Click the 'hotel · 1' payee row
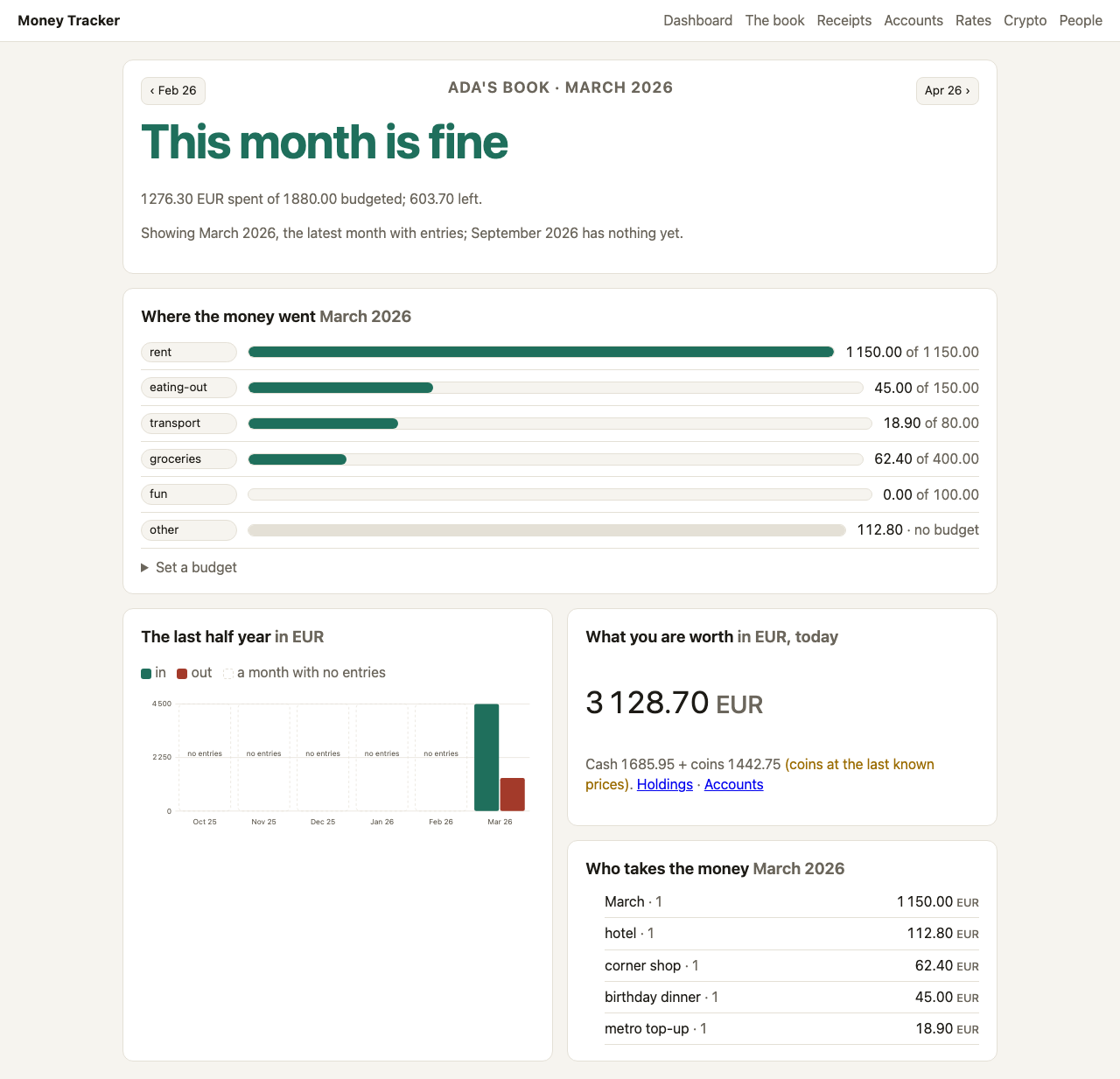The width and height of the screenshot is (1120, 1079). (792, 934)
